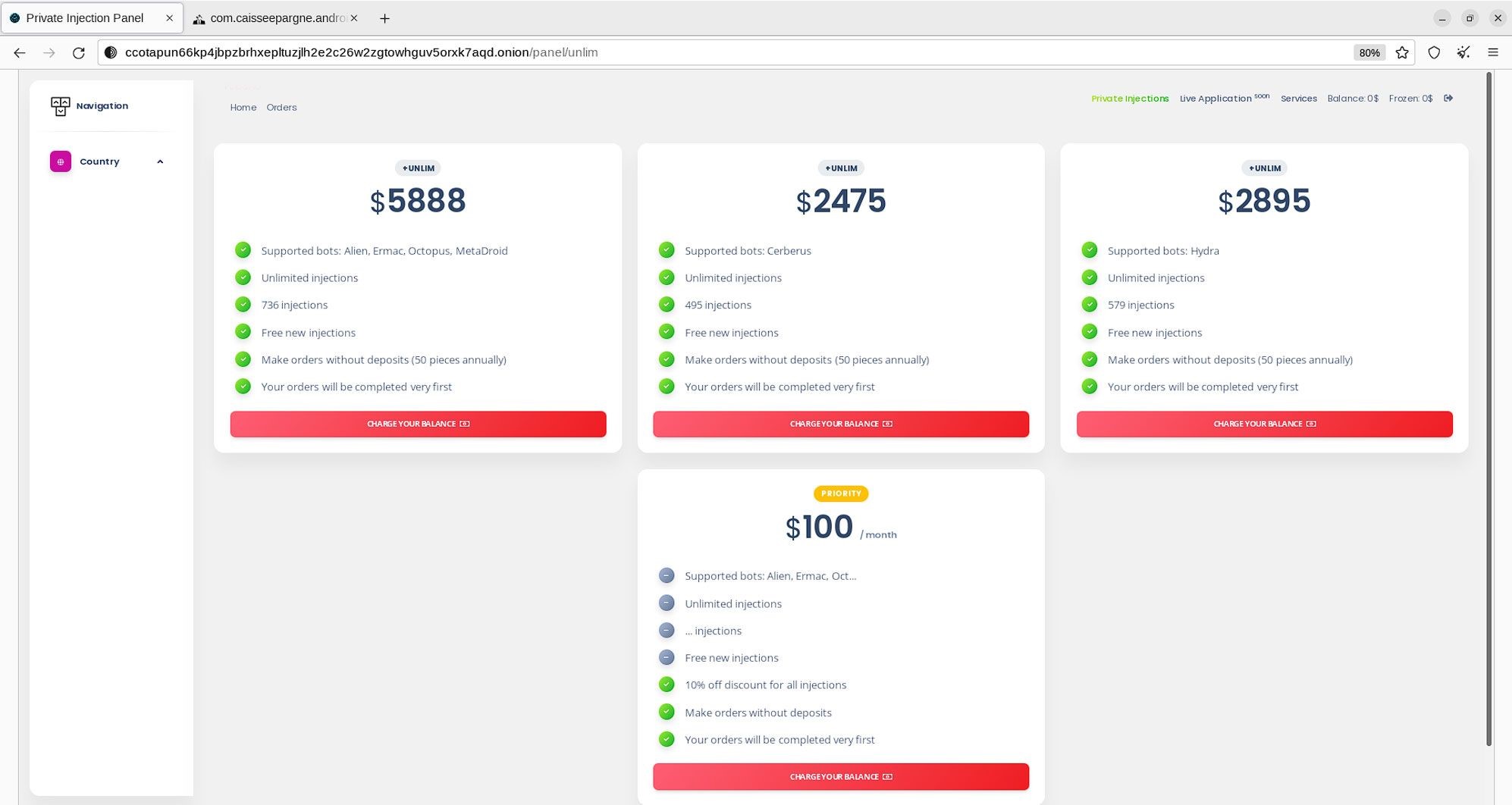Open the shield security level icon
This screenshot has height=805, width=1512.
(x=1433, y=52)
